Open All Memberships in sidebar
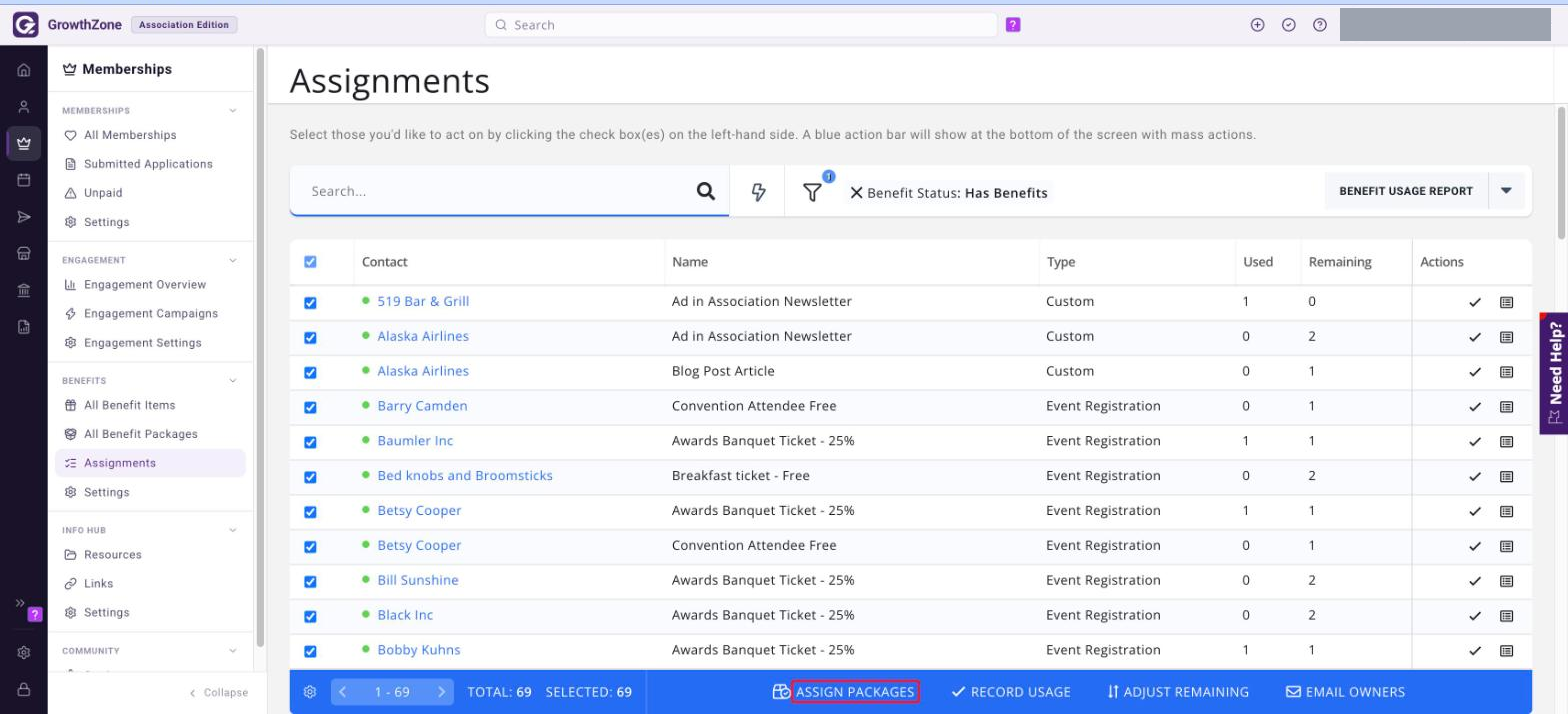 pyautogui.click(x=130, y=135)
